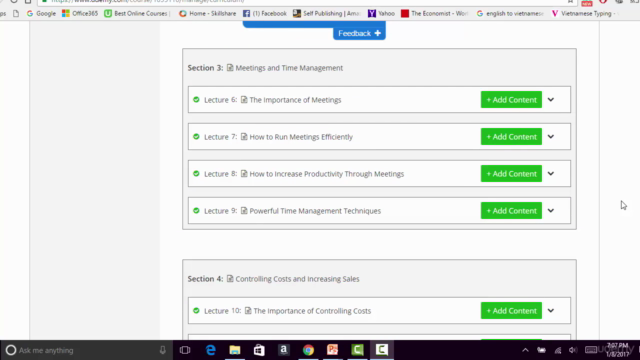Select 'Powerful Time Management Techniques' title

pyautogui.click(x=315, y=211)
